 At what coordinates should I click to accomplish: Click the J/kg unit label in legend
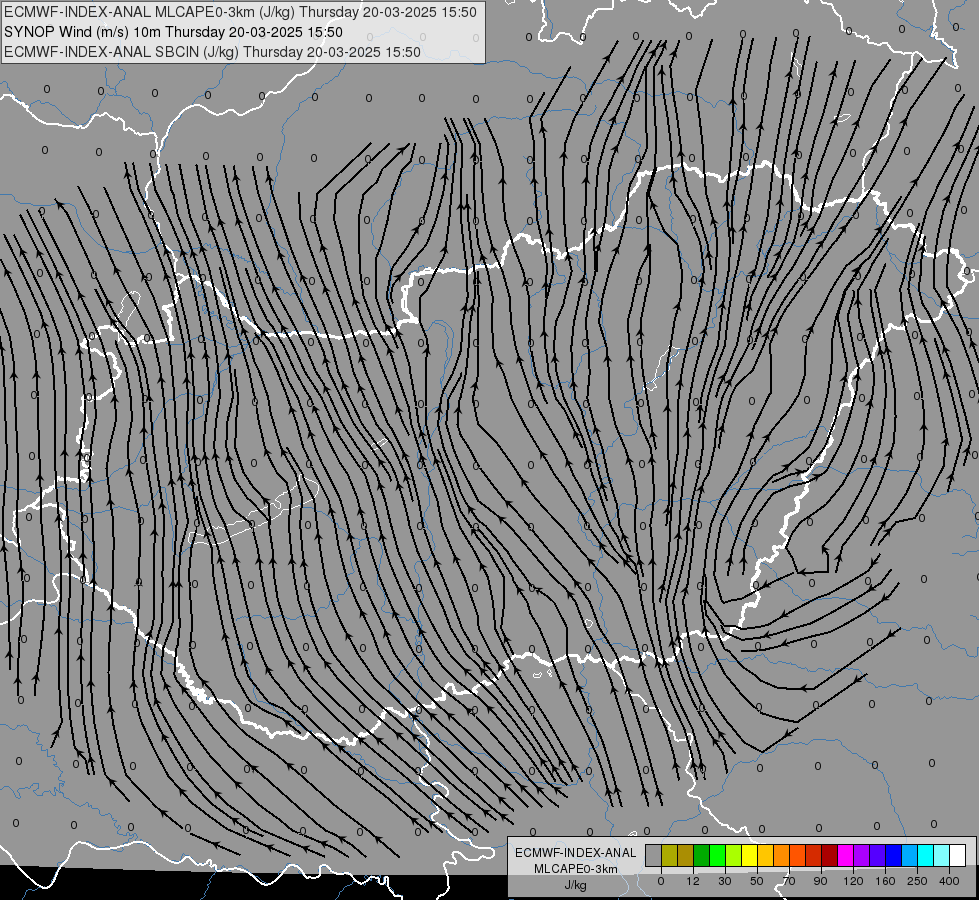pos(576,885)
